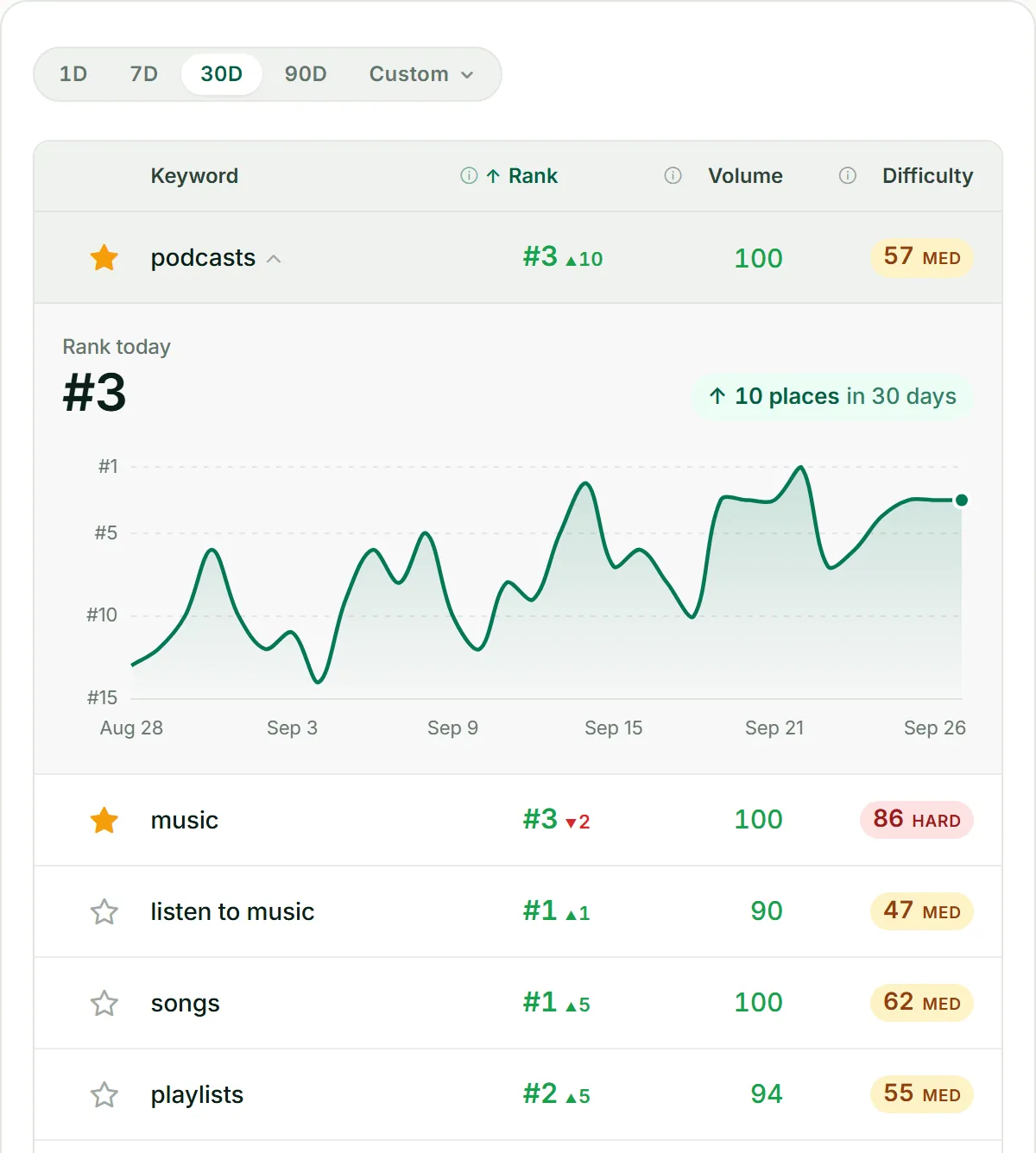The image size is (1036, 1153).
Task: Click the large #3 rank today value
Action: click(95, 394)
